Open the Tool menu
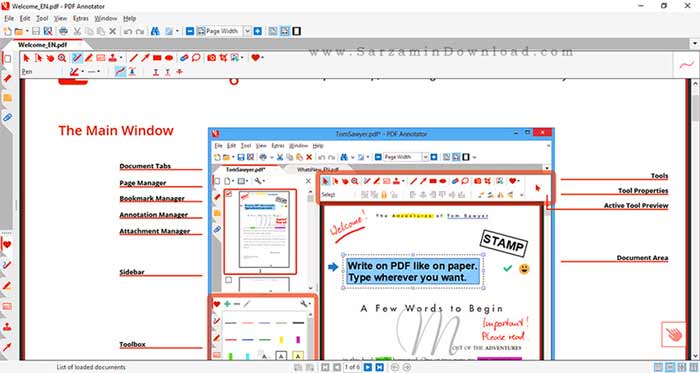 pos(42,18)
